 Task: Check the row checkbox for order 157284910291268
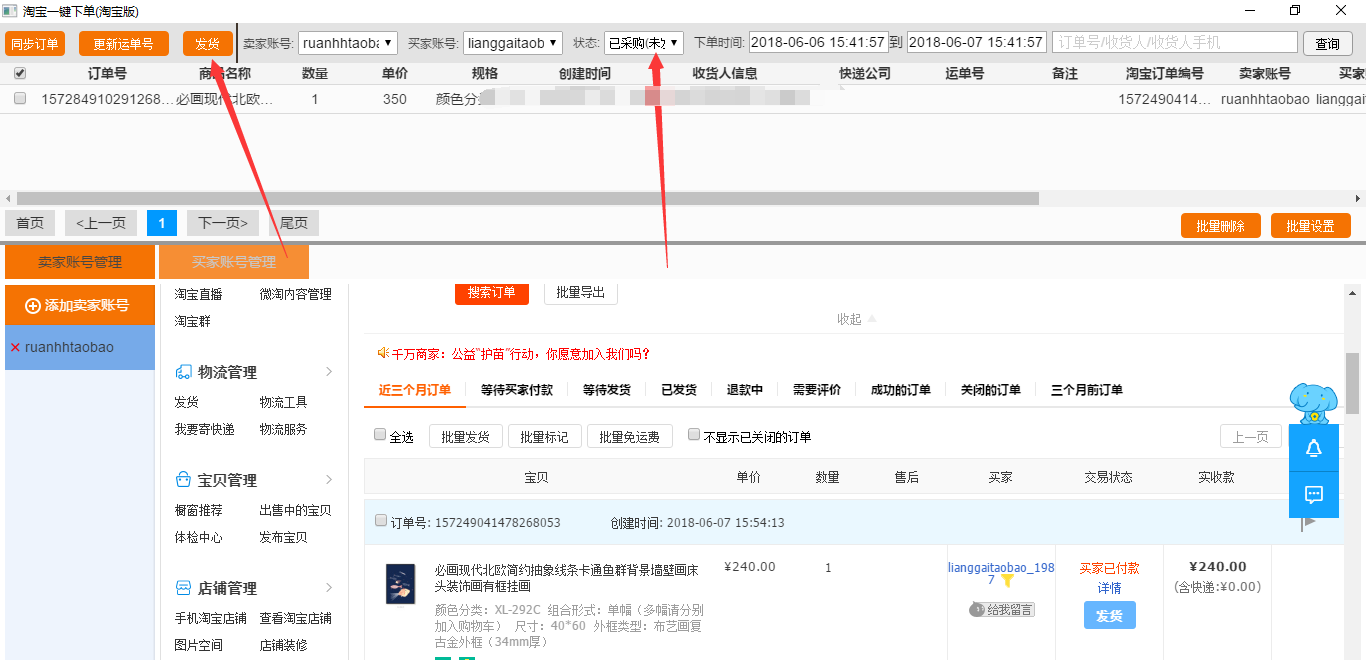[x=20, y=99]
